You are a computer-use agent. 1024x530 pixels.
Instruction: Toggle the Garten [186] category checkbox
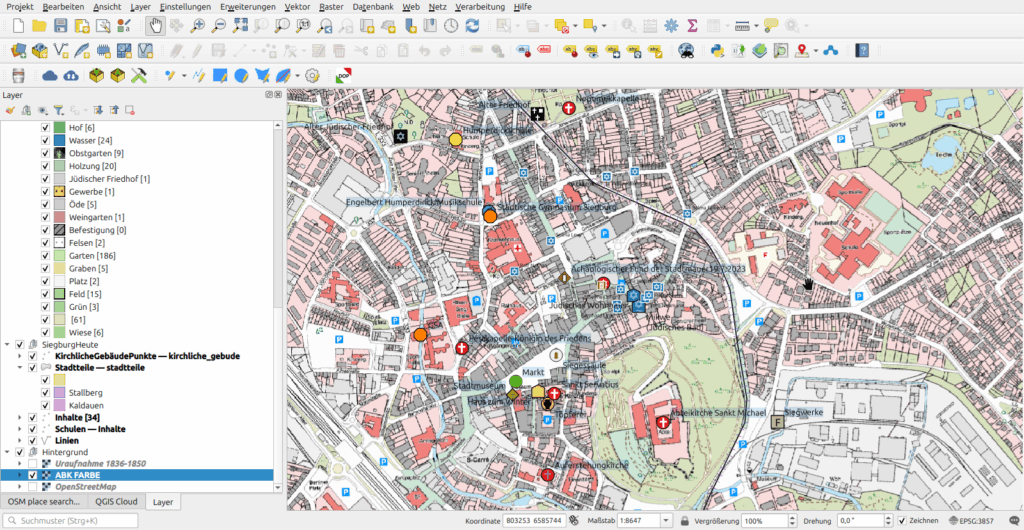coord(45,256)
